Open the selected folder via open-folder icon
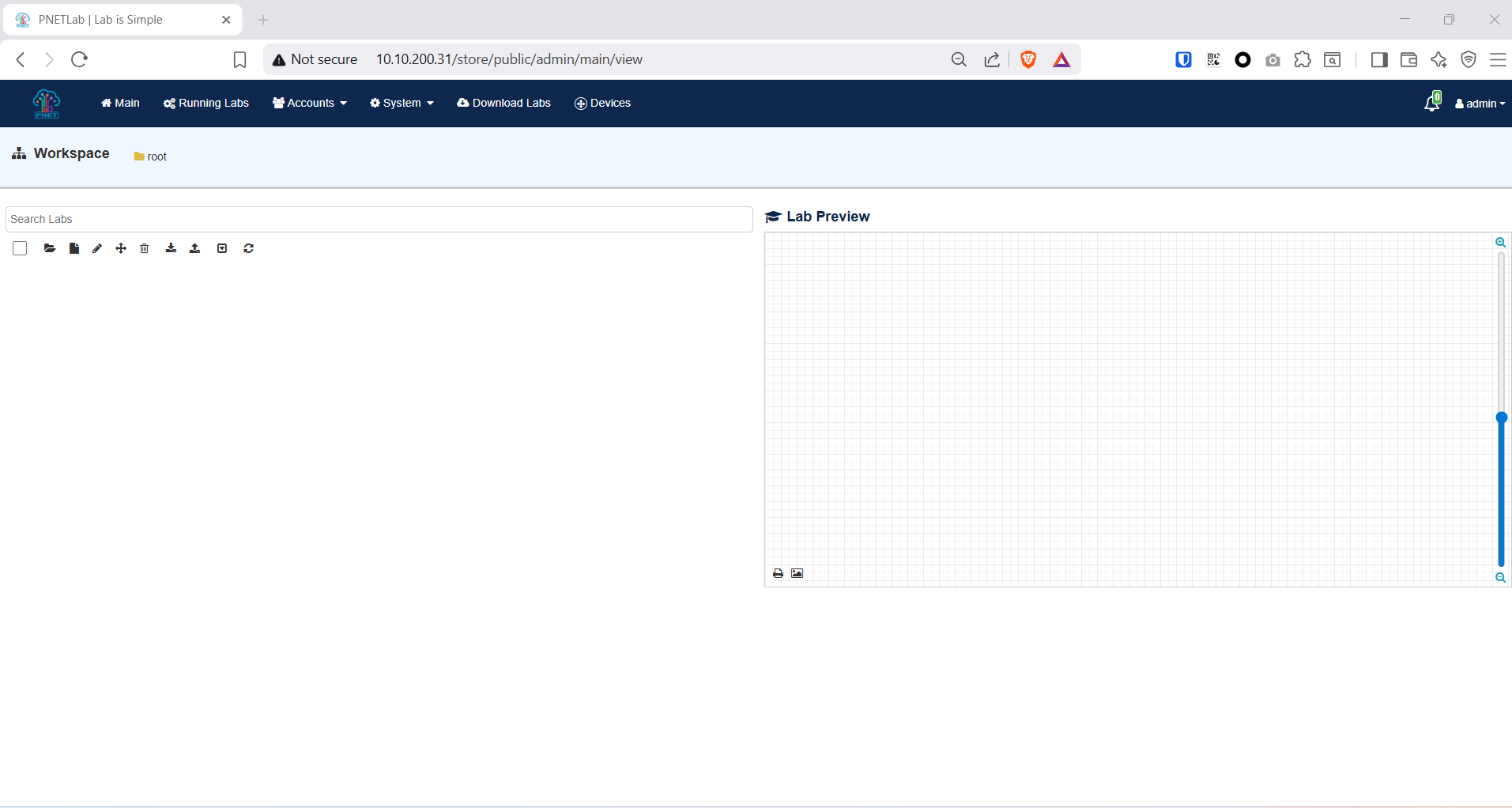This screenshot has width=1512, height=808. click(50, 248)
